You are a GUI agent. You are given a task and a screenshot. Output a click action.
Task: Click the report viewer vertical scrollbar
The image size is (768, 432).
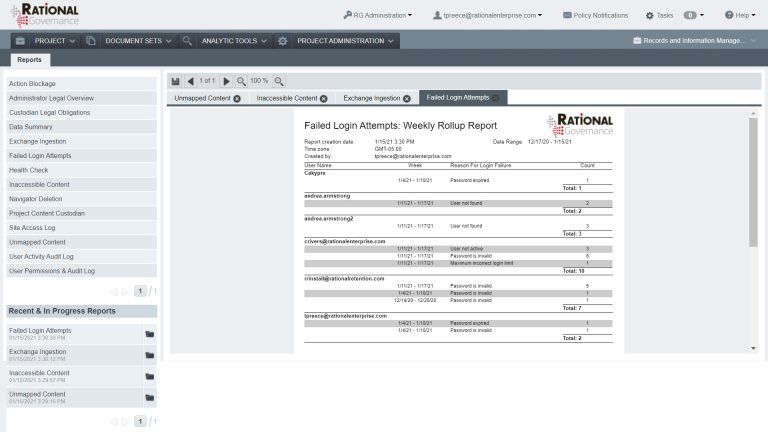[x=753, y=182]
